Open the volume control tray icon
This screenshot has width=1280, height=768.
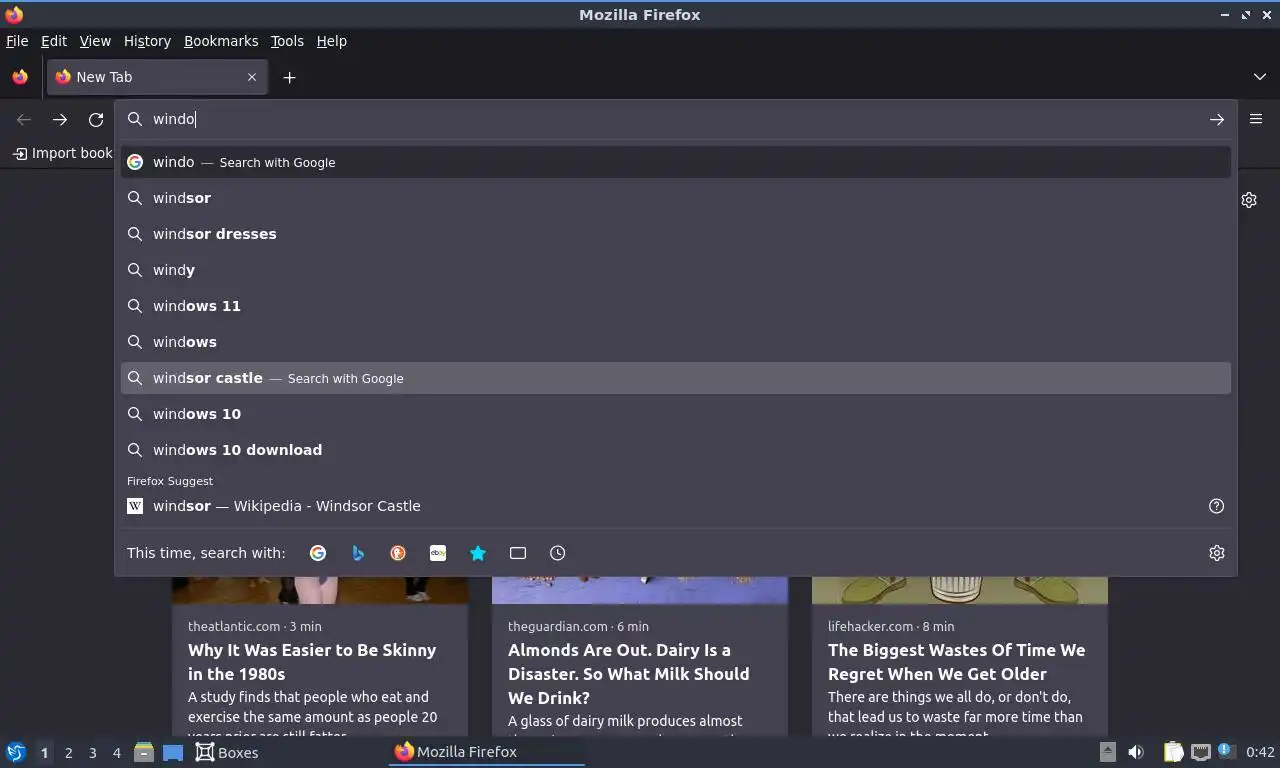click(1136, 752)
